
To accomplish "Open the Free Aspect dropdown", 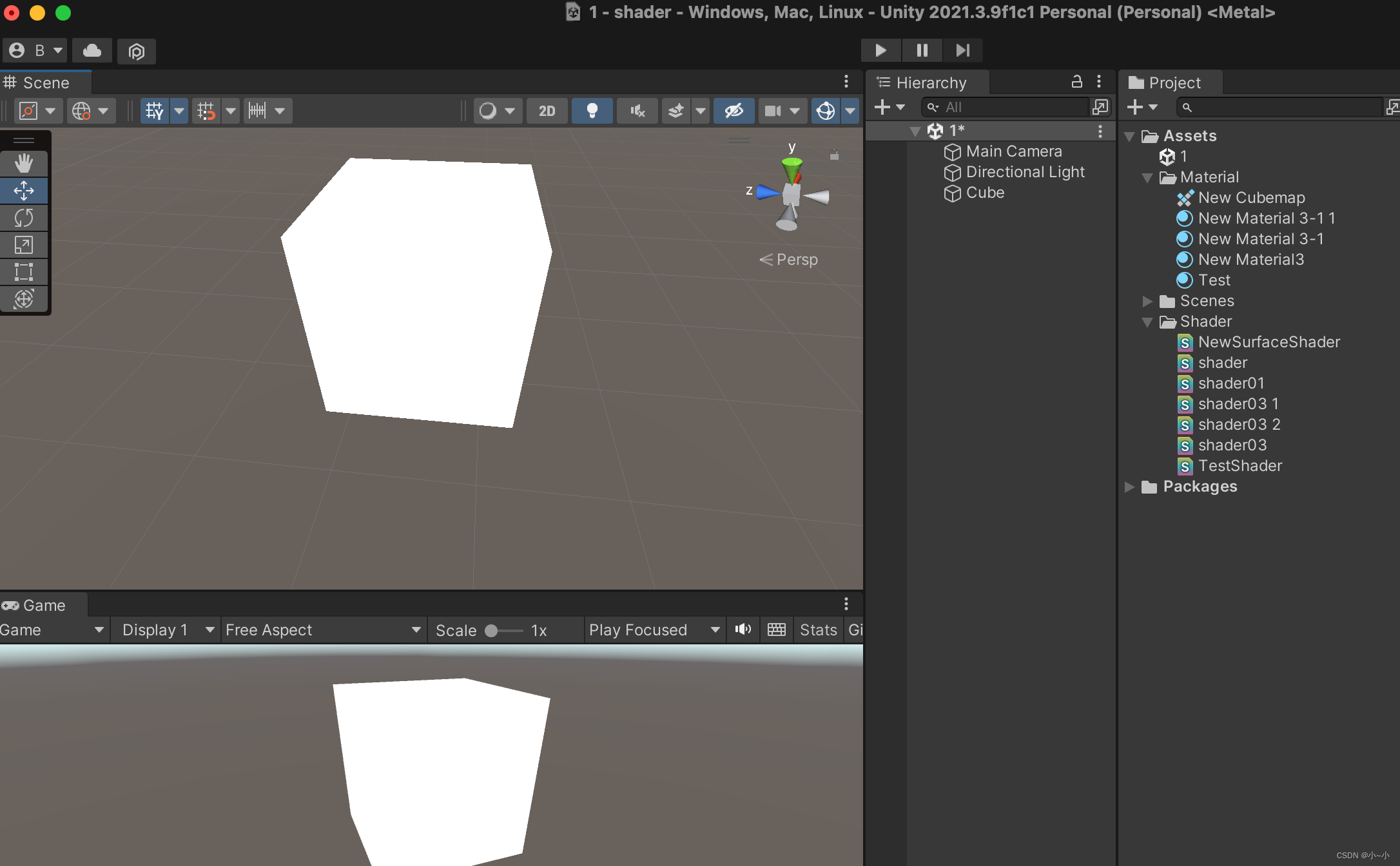I will [x=324, y=630].
